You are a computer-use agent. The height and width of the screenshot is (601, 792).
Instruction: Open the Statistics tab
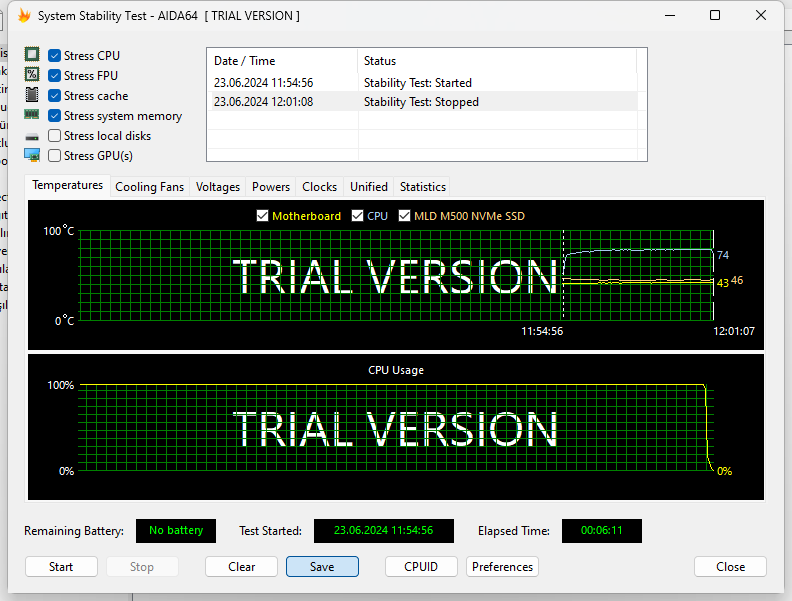point(423,187)
